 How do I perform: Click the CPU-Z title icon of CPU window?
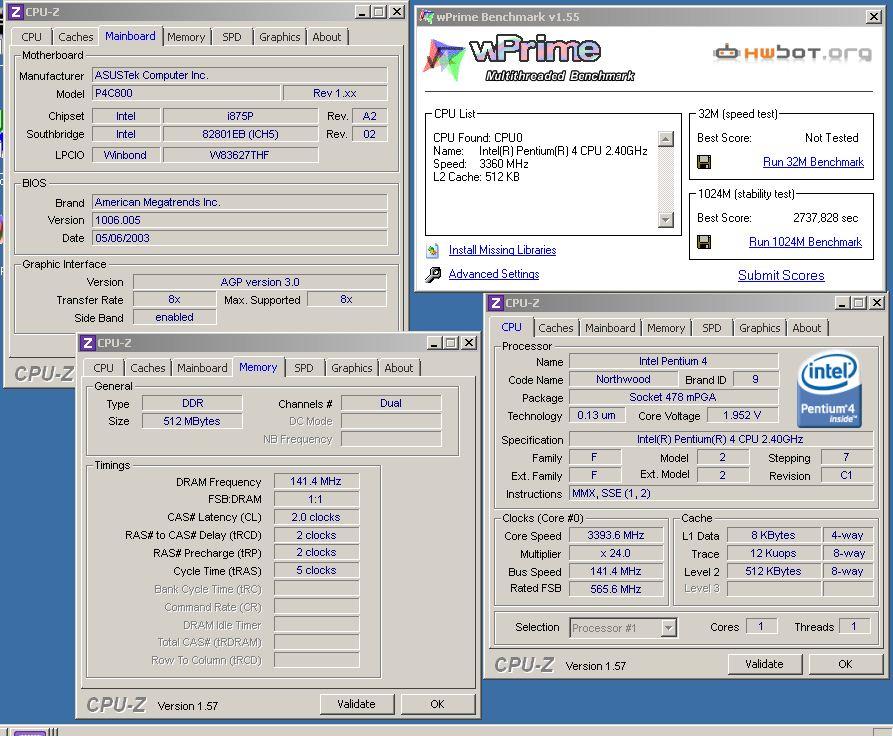[x=495, y=303]
